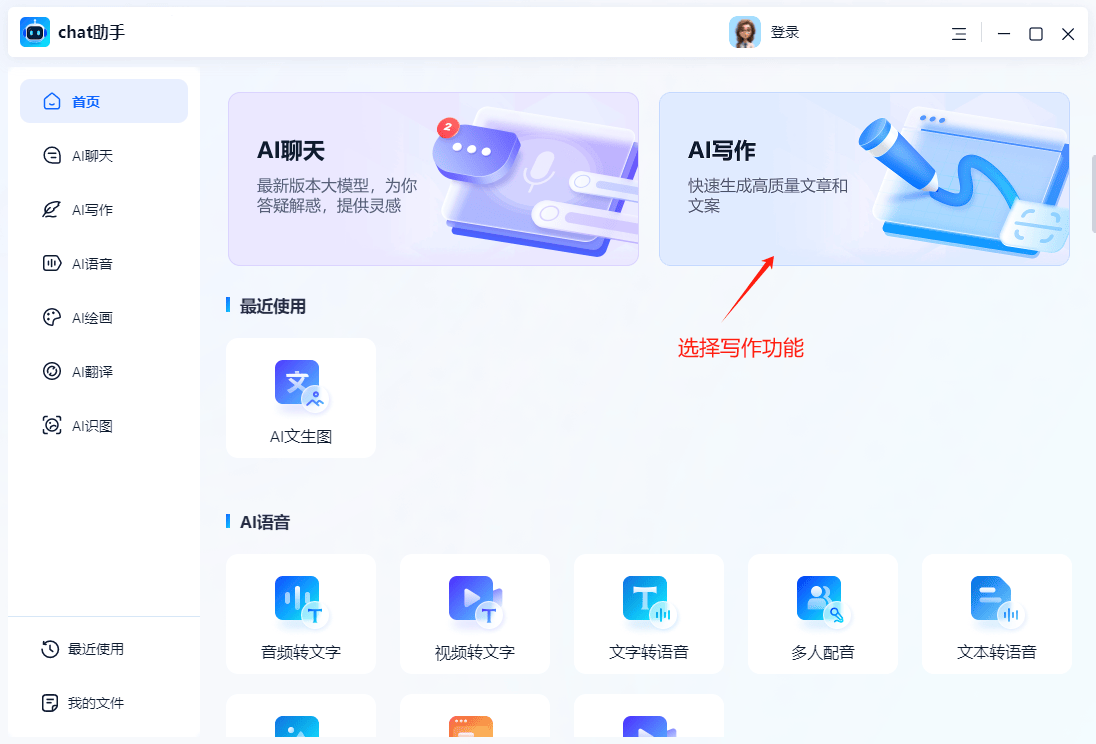
Task: Open the 音频转文字 tool icon
Action: 300,601
